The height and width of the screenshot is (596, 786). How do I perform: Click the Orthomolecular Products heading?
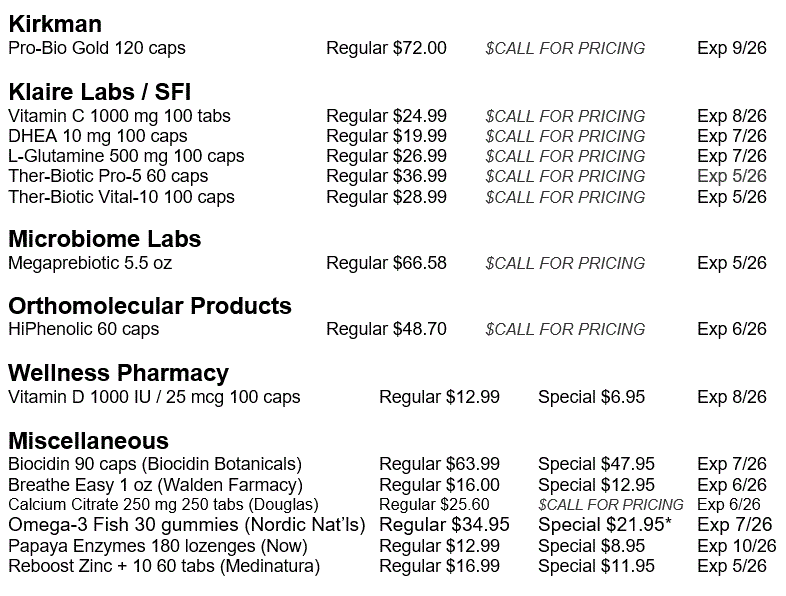[150, 306]
